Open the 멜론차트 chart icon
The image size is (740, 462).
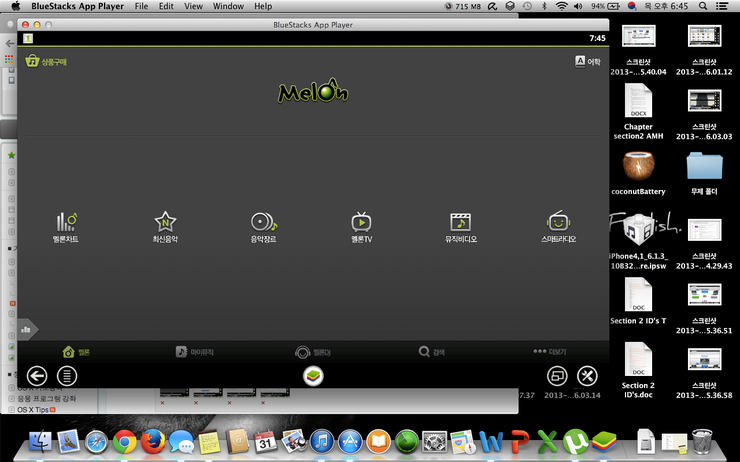click(66, 227)
